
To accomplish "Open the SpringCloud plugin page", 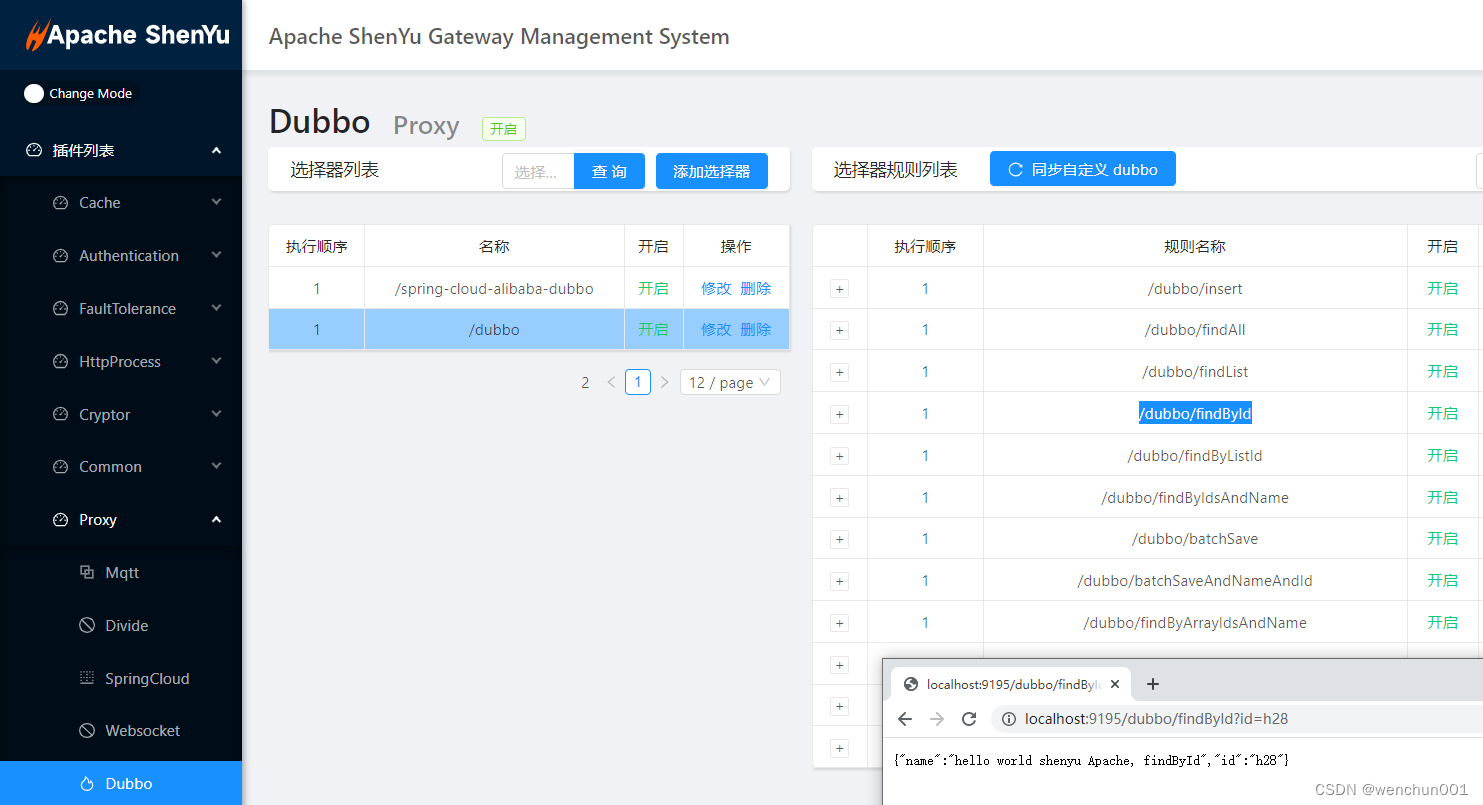I will [x=121, y=679].
